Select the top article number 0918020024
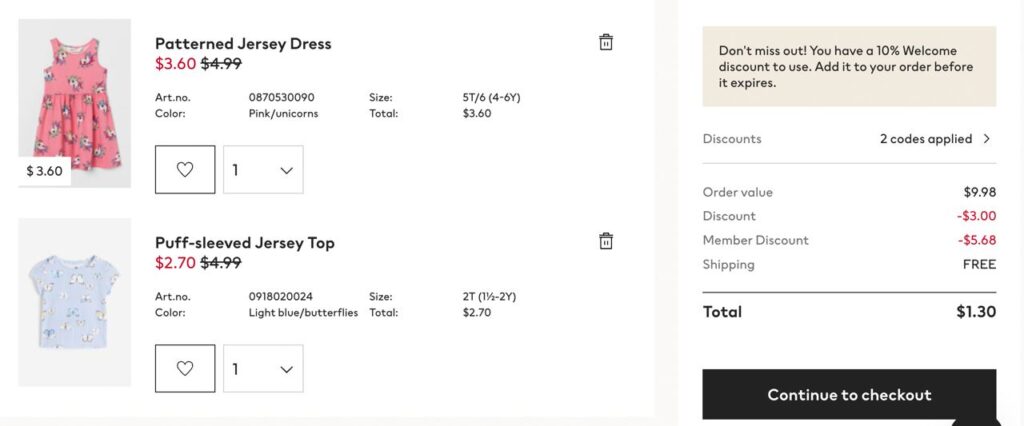1024x426 pixels. pyautogui.click(x=281, y=297)
